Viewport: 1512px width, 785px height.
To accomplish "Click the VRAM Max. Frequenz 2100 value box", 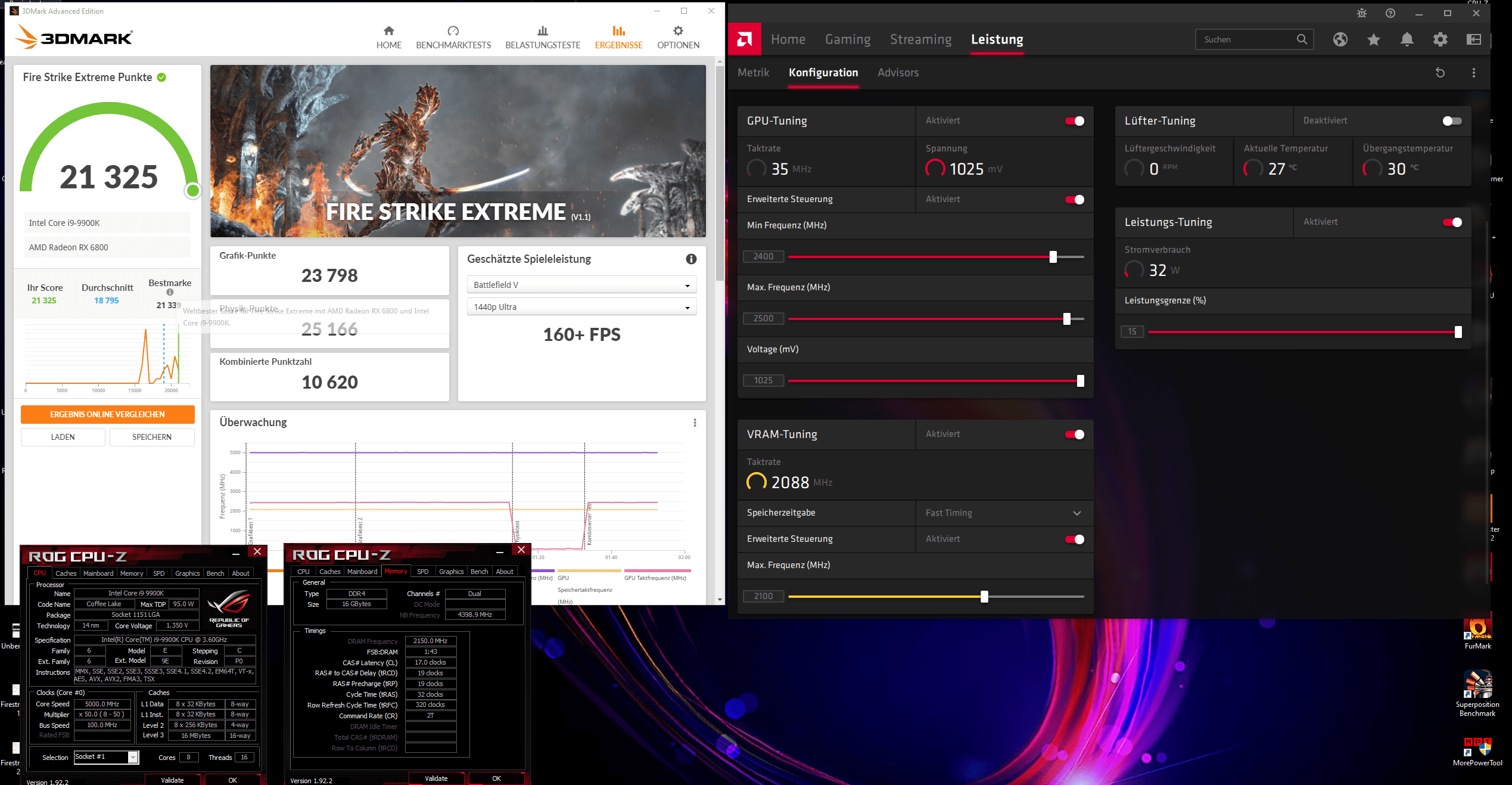I will click(763, 597).
